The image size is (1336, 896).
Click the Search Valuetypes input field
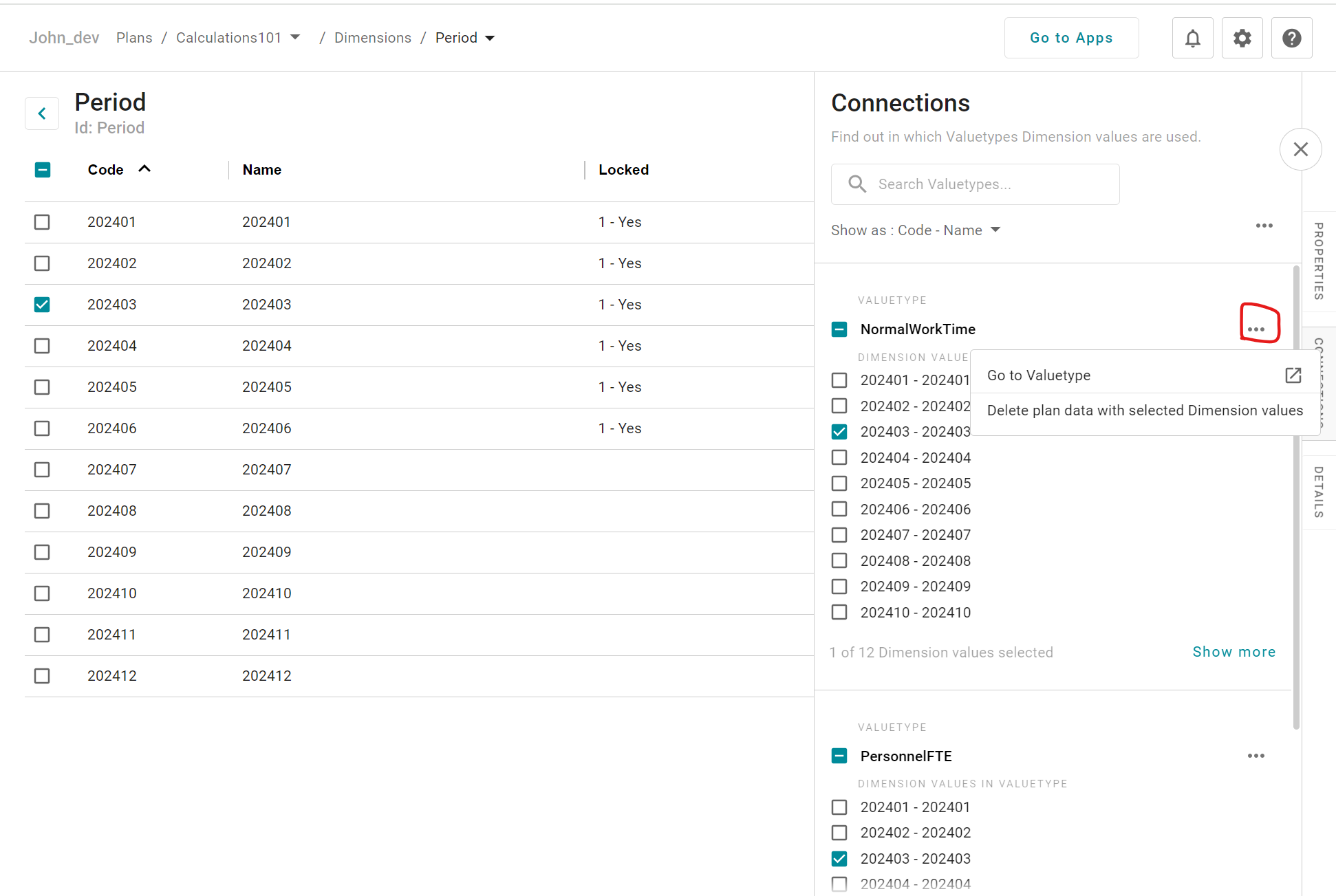(975, 184)
